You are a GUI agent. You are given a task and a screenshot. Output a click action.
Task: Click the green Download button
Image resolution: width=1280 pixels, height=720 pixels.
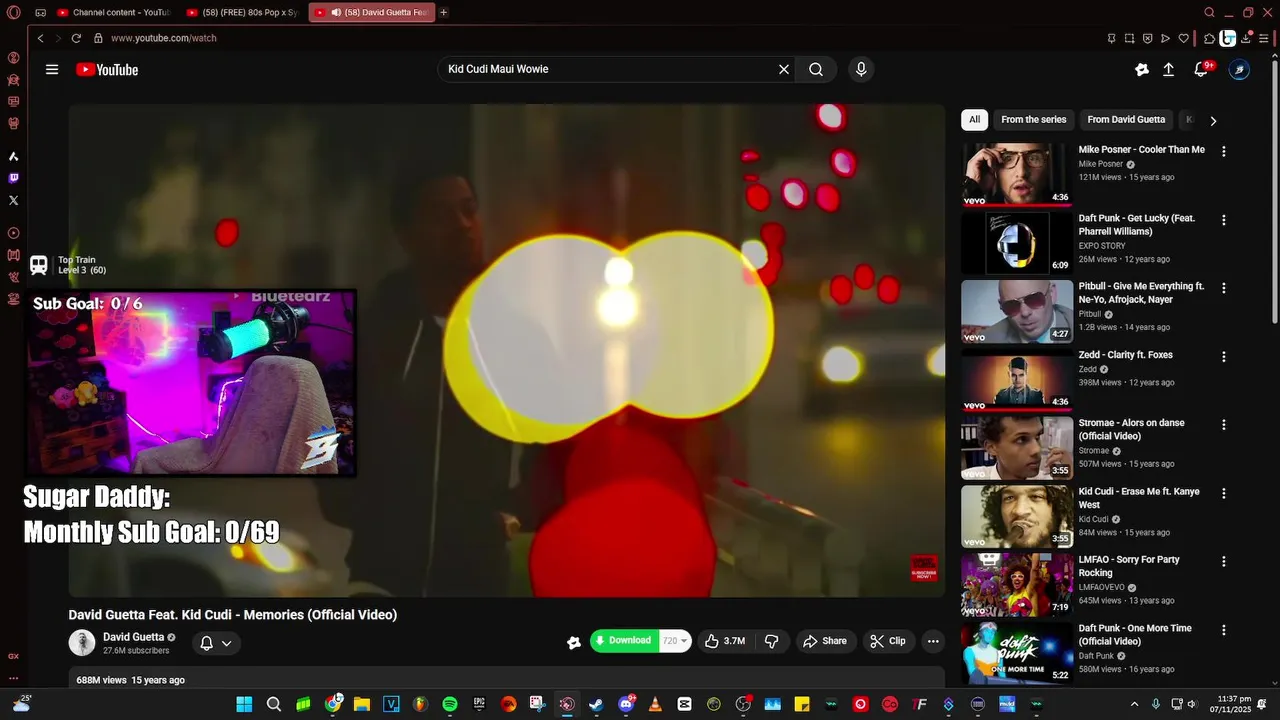point(624,641)
